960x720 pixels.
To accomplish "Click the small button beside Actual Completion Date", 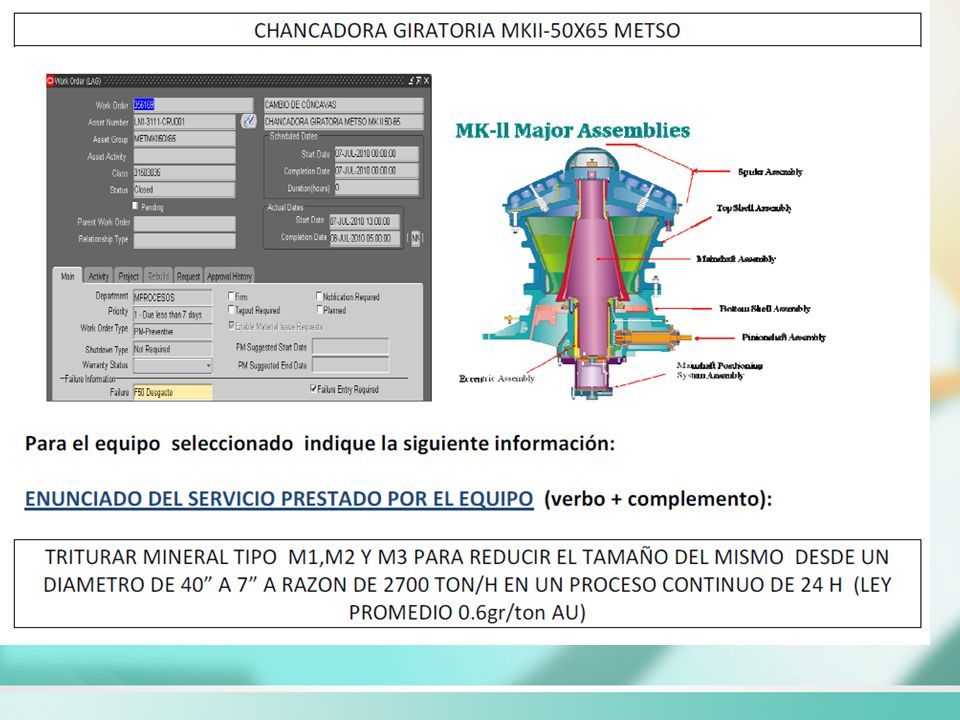I will [x=415, y=238].
